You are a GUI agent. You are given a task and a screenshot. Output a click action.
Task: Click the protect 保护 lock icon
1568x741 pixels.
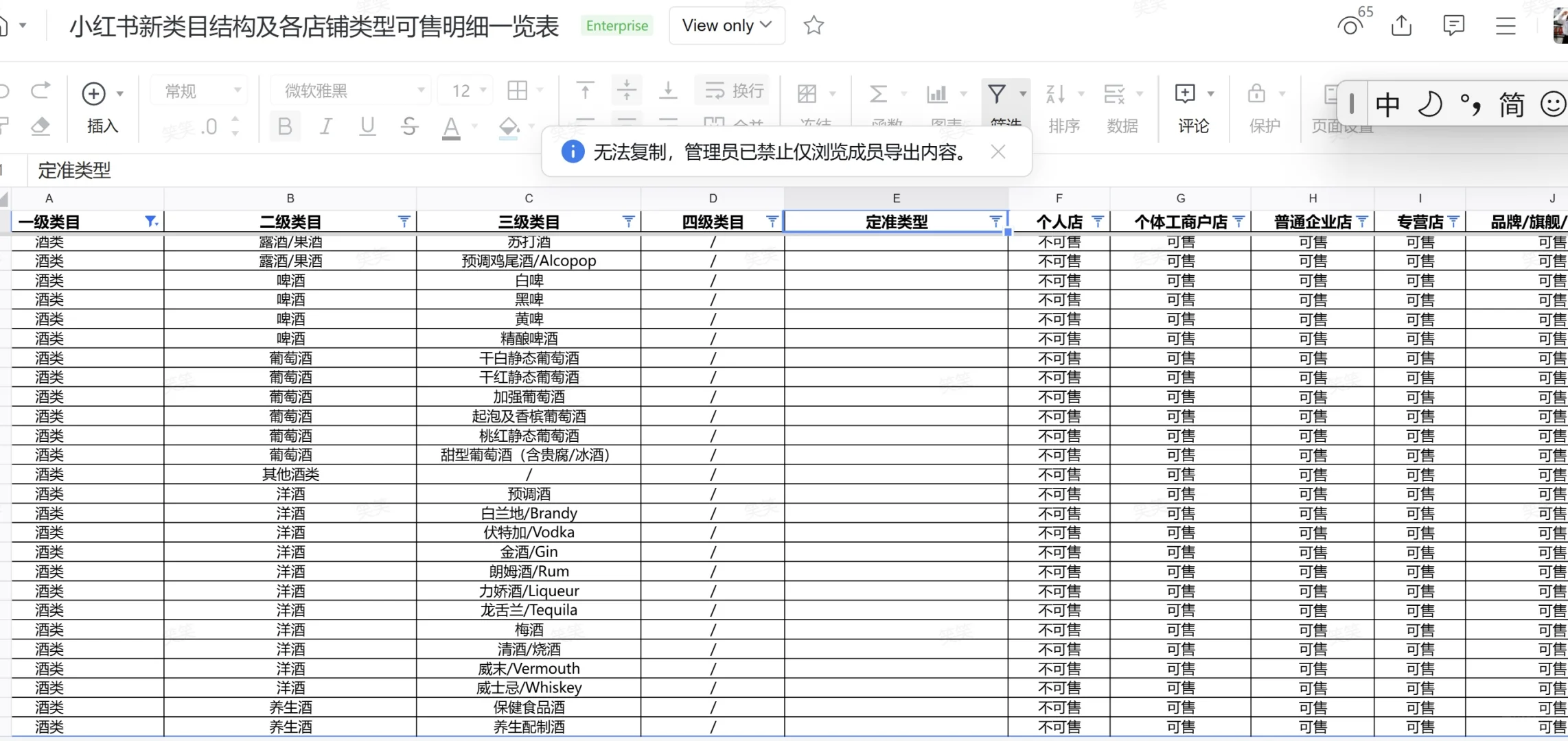pyautogui.click(x=1256, y=93)
